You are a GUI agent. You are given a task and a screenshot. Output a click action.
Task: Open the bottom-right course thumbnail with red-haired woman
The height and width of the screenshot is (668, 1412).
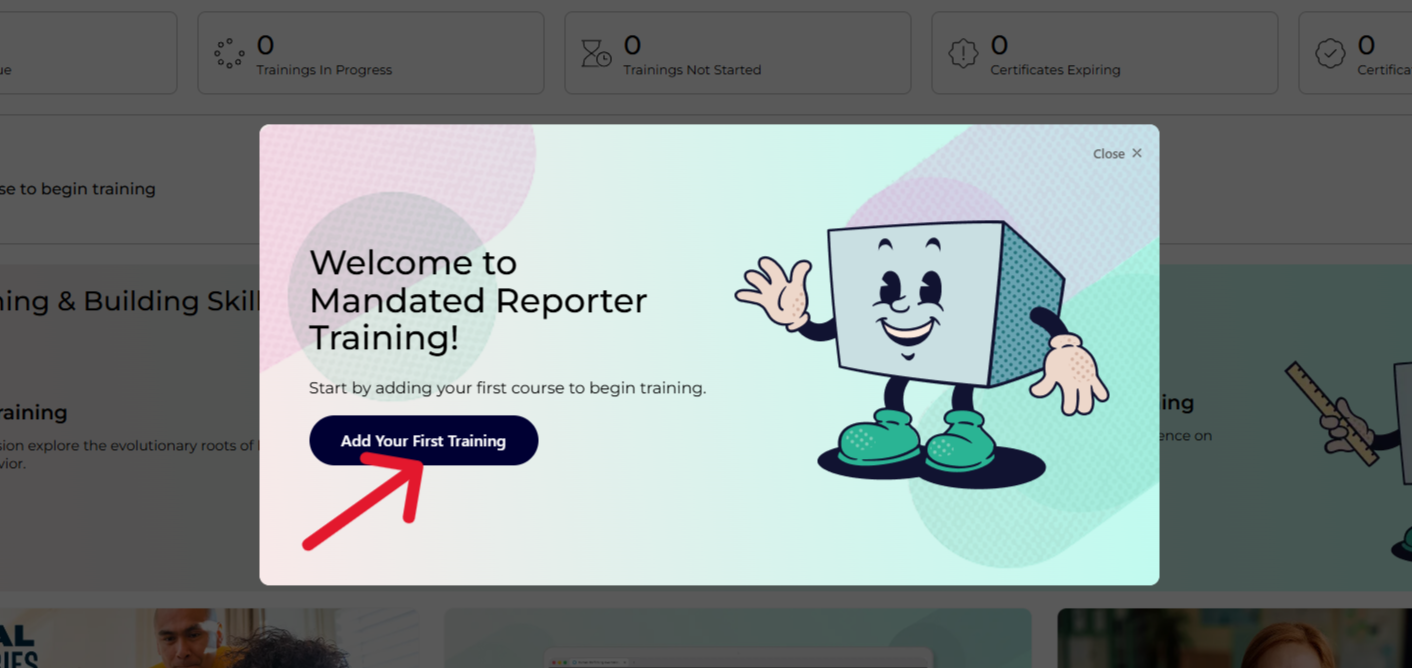[x=1234, y=638]
